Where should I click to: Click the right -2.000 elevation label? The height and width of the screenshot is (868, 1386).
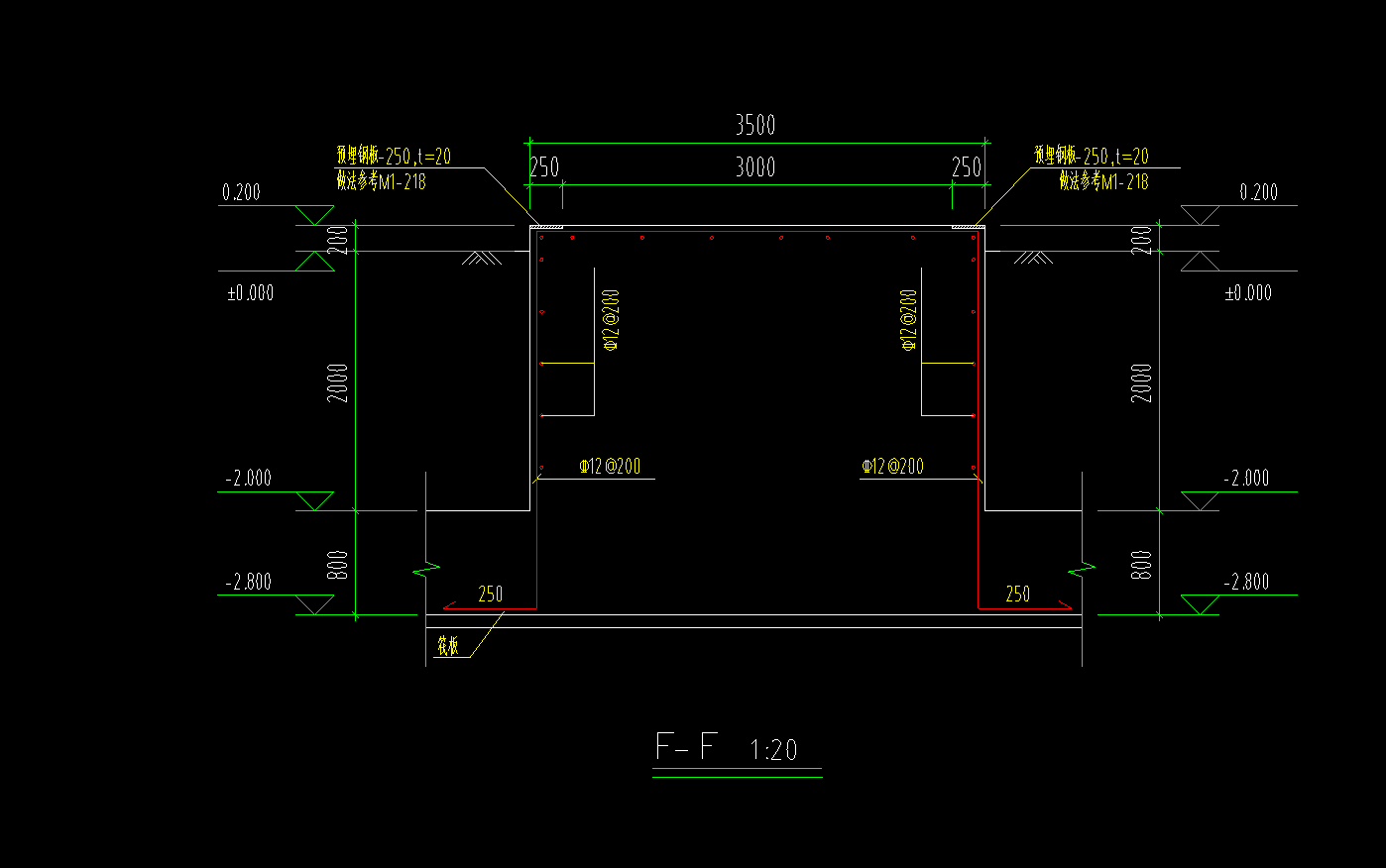[1246, 478]
